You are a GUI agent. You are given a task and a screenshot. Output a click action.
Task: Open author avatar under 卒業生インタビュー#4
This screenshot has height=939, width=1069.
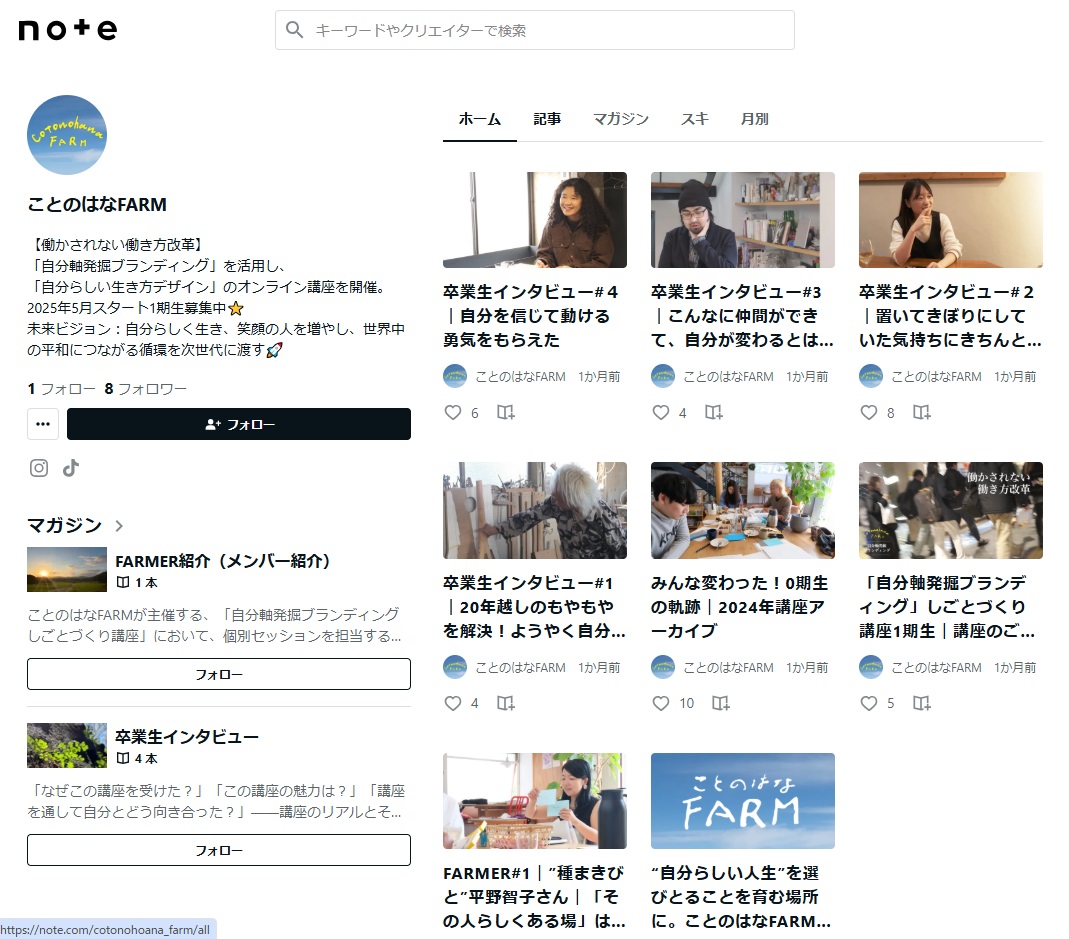coord(455,376)
